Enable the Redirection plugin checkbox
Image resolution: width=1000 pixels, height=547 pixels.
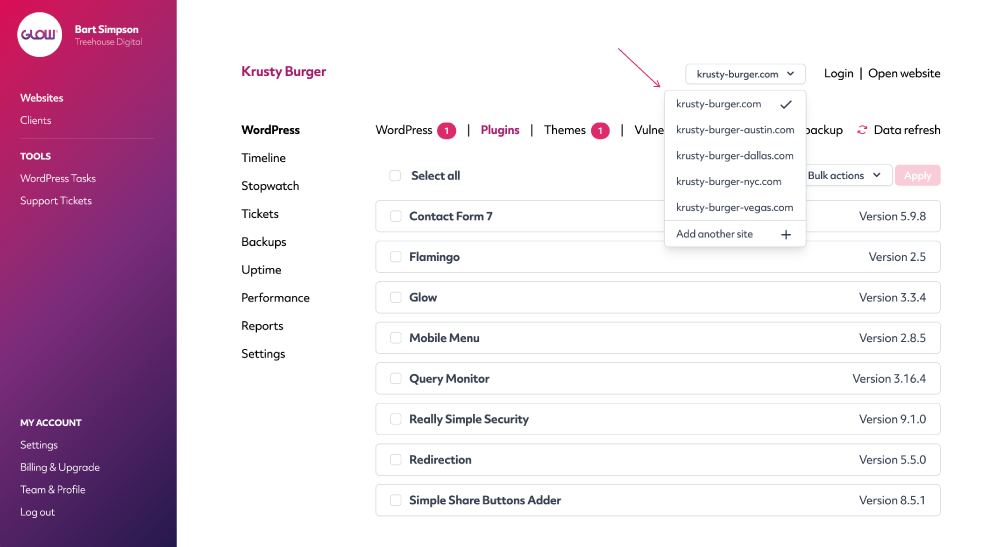(395, 460)
